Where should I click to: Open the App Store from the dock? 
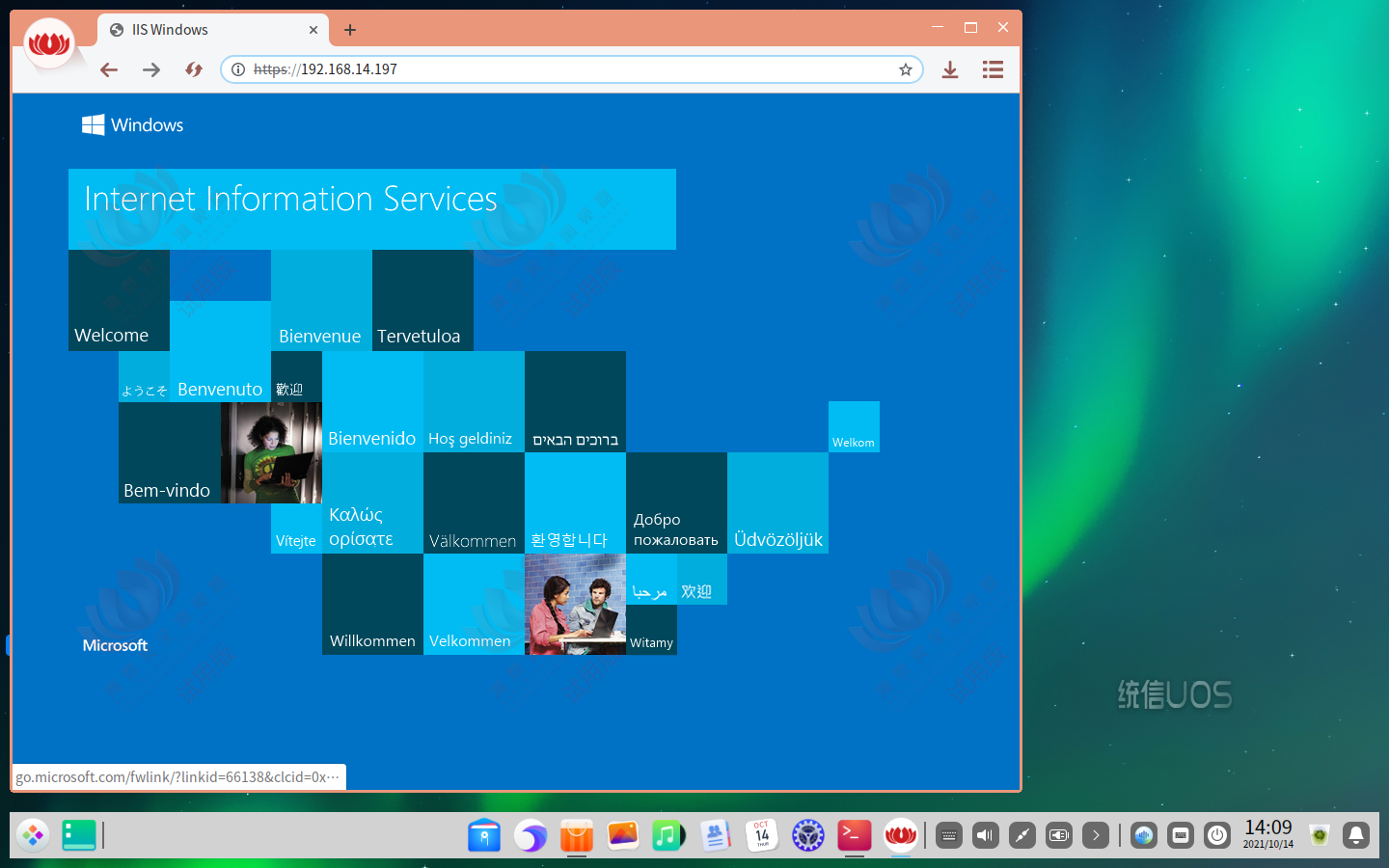[x=577, y=835]
